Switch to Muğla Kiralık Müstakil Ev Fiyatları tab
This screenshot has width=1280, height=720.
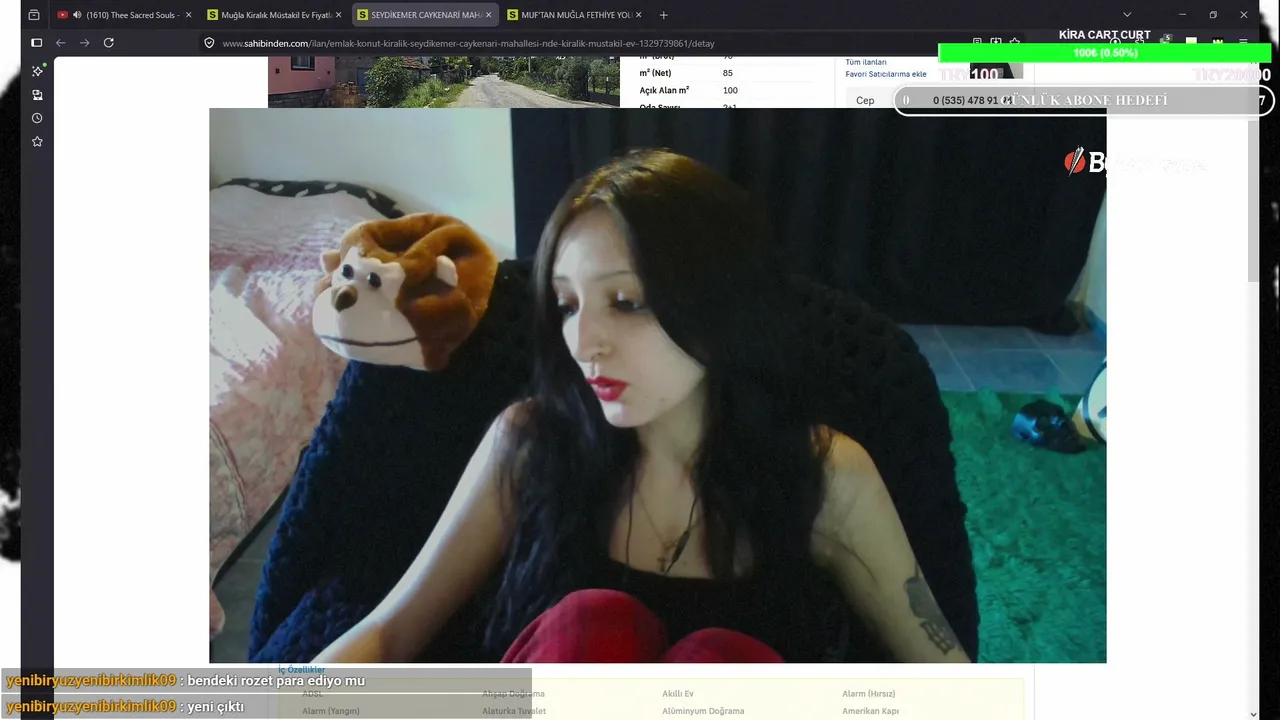click(x=275, y=15)
